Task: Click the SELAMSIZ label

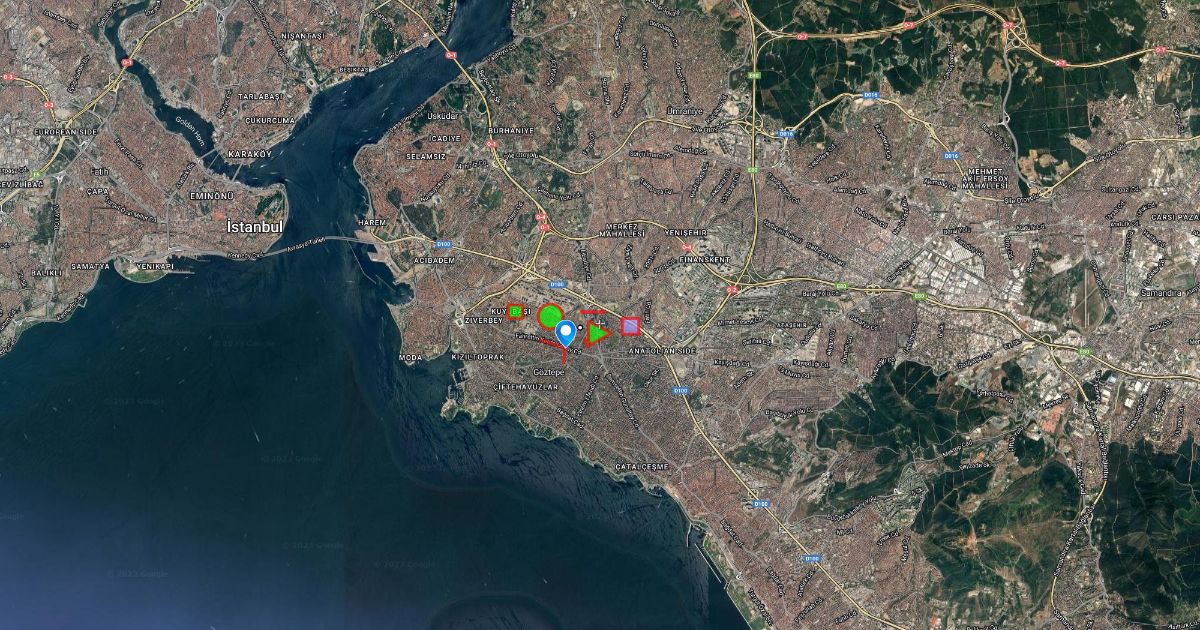Action: pos(425,157)
